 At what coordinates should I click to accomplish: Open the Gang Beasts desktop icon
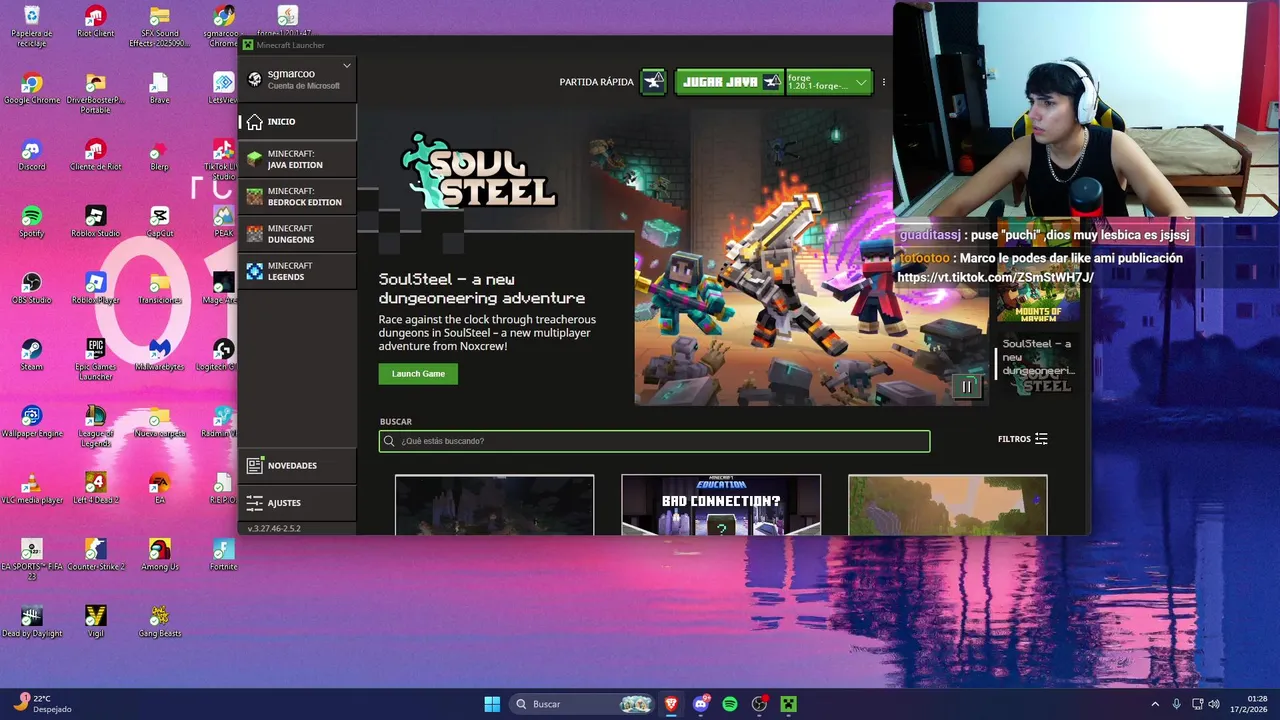[159, 622]
